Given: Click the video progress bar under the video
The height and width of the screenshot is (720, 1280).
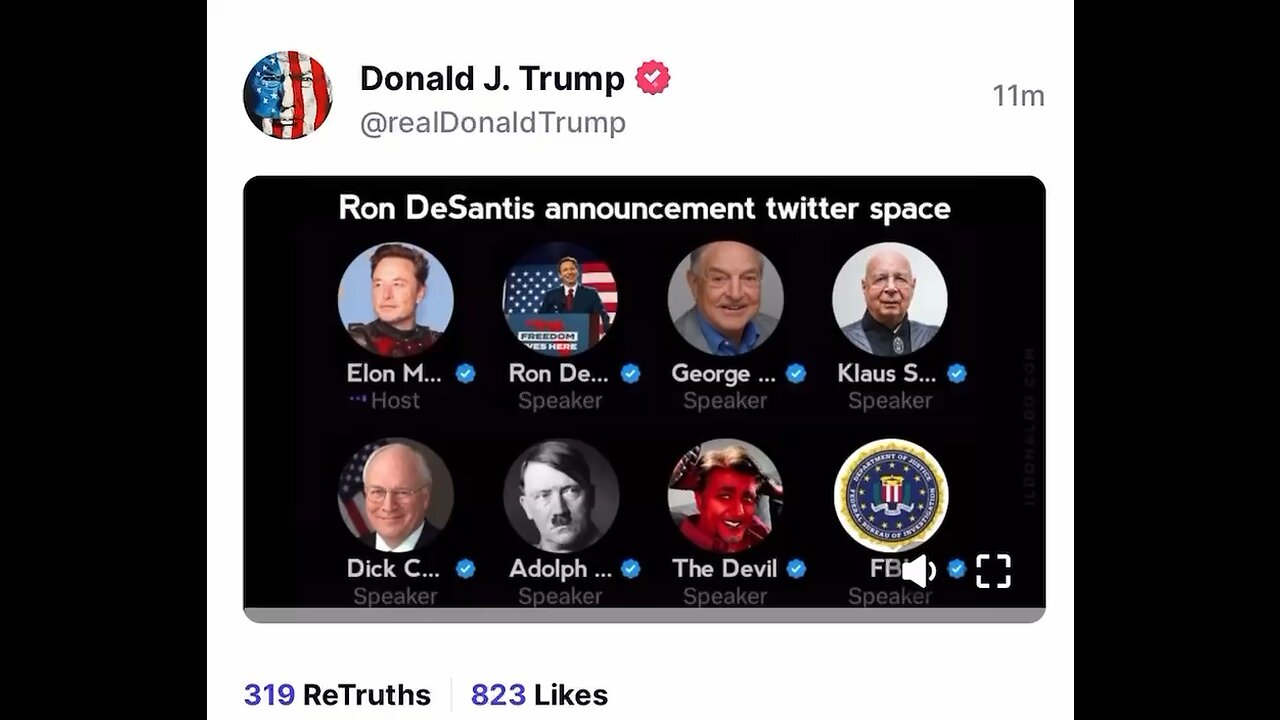Looking at the screenshot, I should point(644,615).
